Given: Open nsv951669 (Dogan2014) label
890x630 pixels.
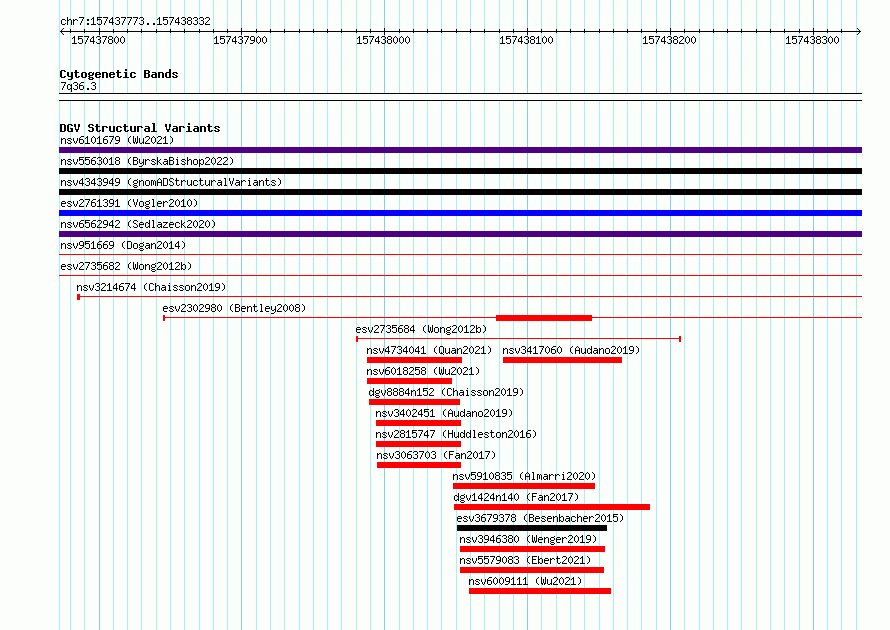Looking at the screenshot, I should click(123, 245).
